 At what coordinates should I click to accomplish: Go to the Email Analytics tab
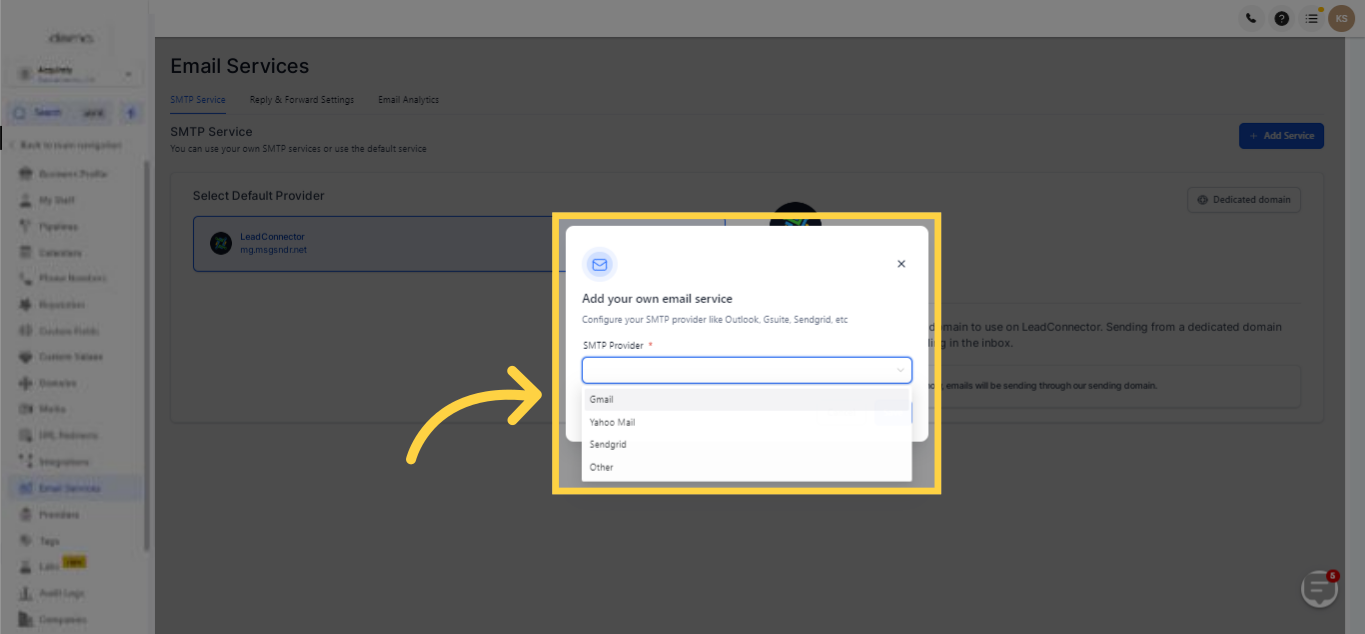click(x=408, y=100)
